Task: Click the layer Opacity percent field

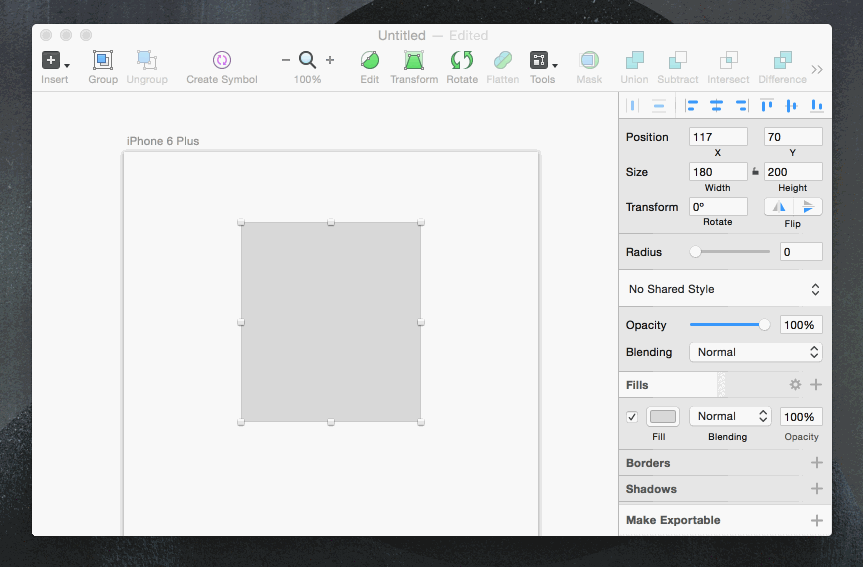Action: click(801, 325)
